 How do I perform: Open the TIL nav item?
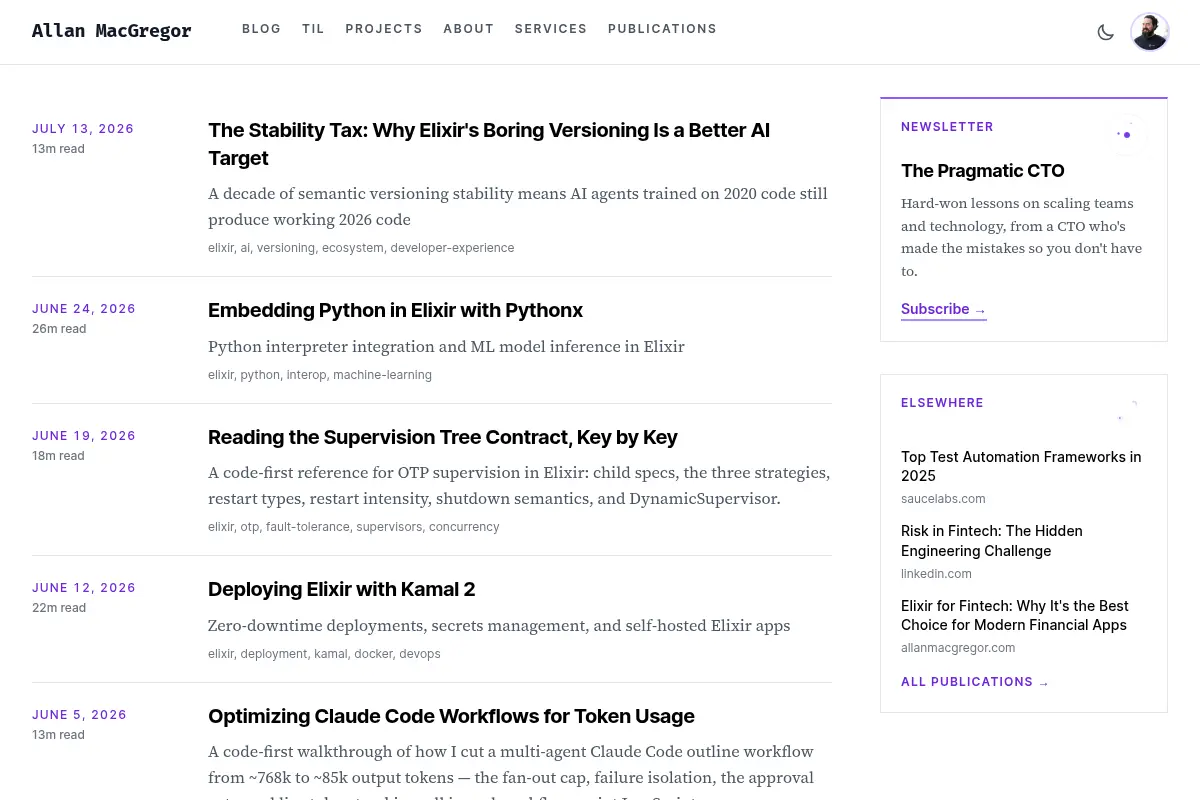pyautogui.click(x=314, y=29)
